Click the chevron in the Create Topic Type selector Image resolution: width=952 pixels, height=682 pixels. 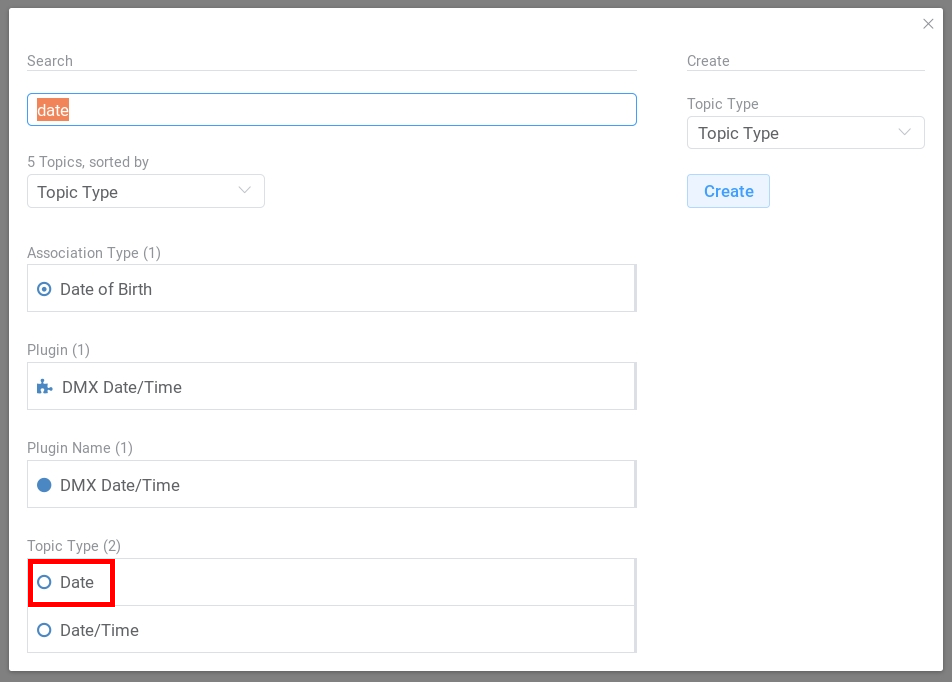point(905,132)
